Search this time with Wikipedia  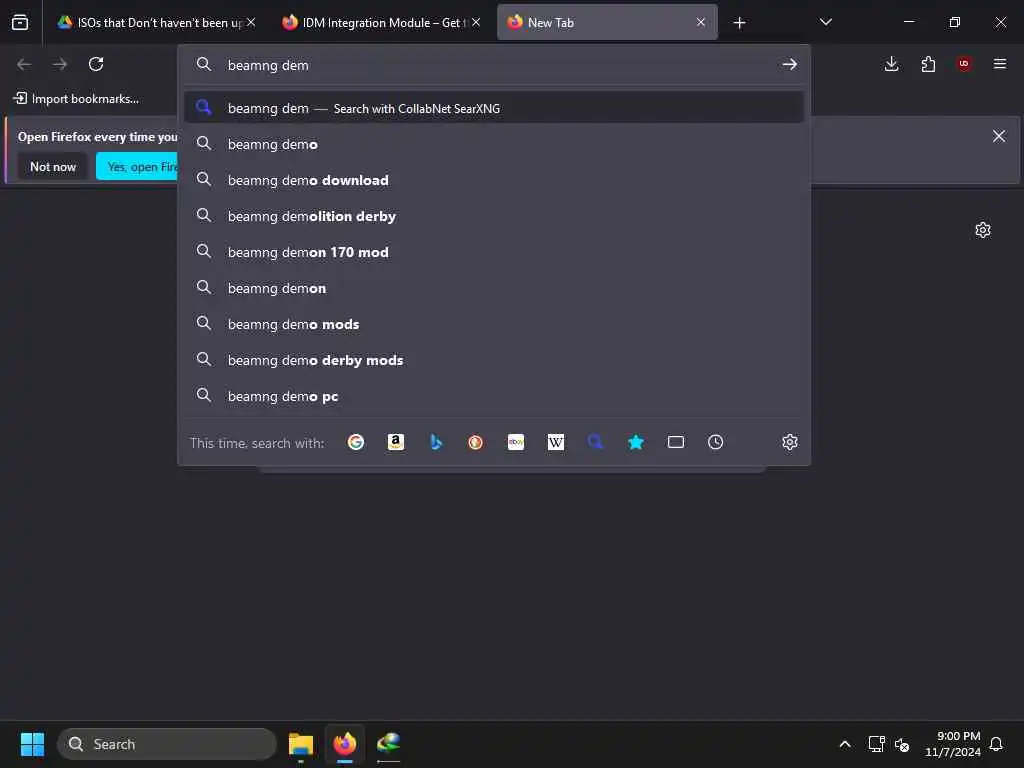click(x=556, y=442)
